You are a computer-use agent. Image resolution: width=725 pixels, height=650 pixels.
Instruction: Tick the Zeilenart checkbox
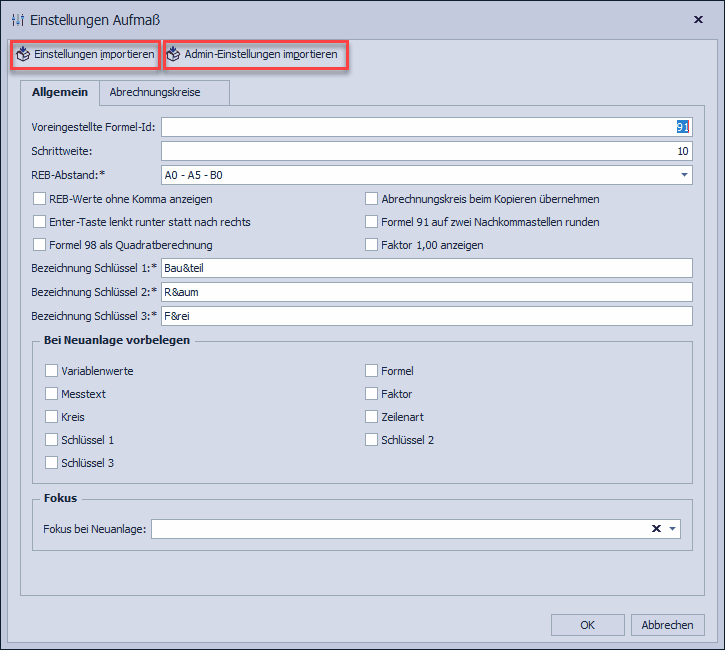pyautogui.click(x=372, y=417)
